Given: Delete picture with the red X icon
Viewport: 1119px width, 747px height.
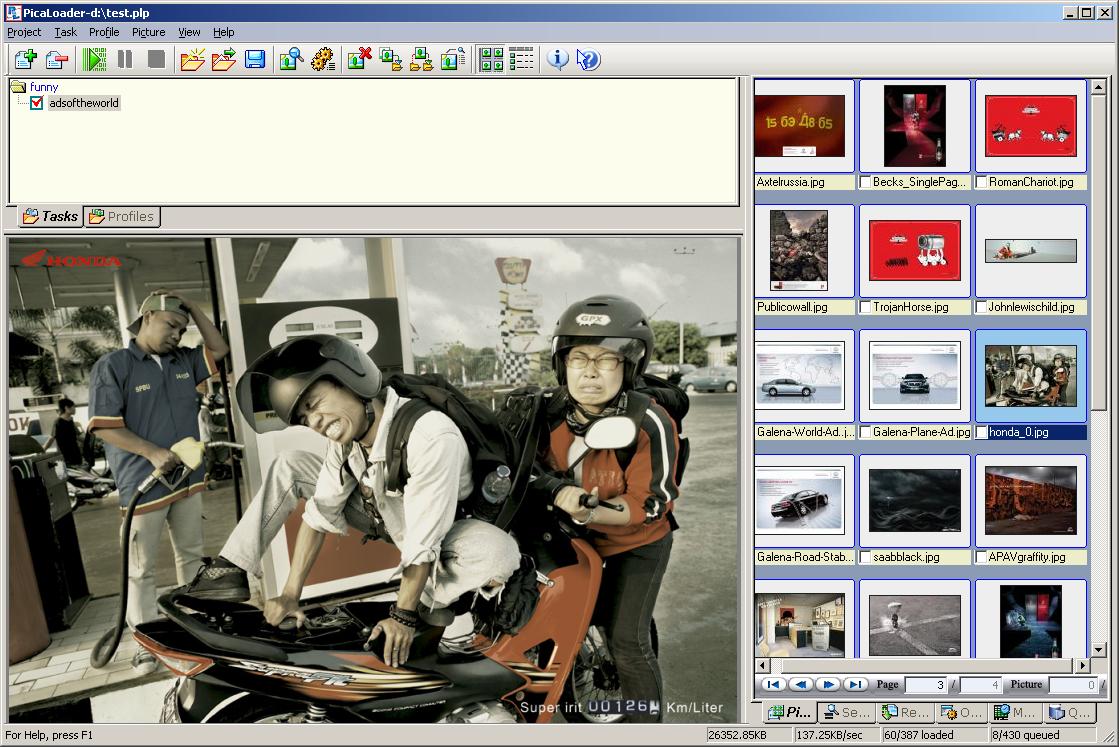Looking at the screenshot, I should pyautogui.click(x=360, y=59).
